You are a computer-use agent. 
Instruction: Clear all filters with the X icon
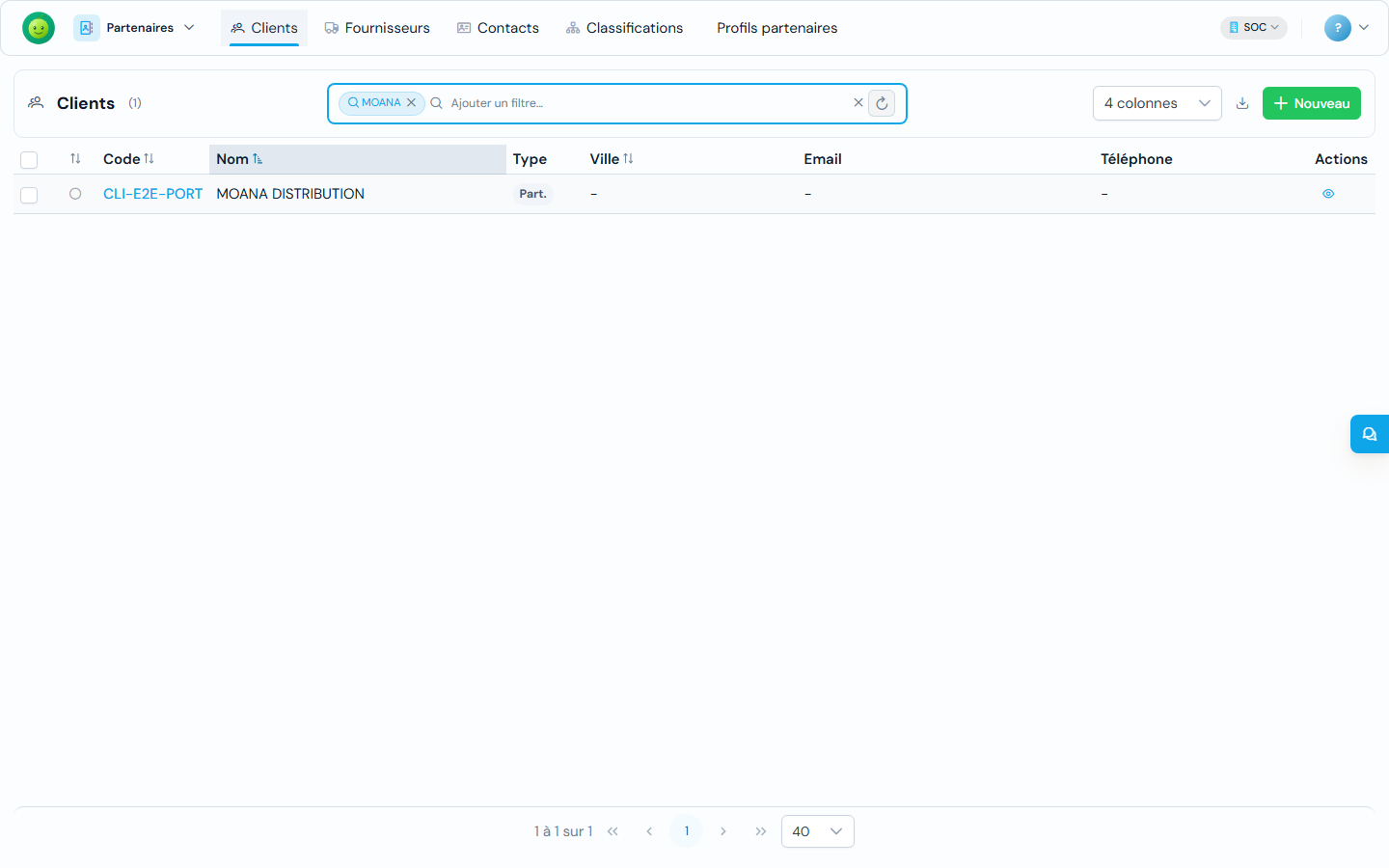[x=858, y=102]
